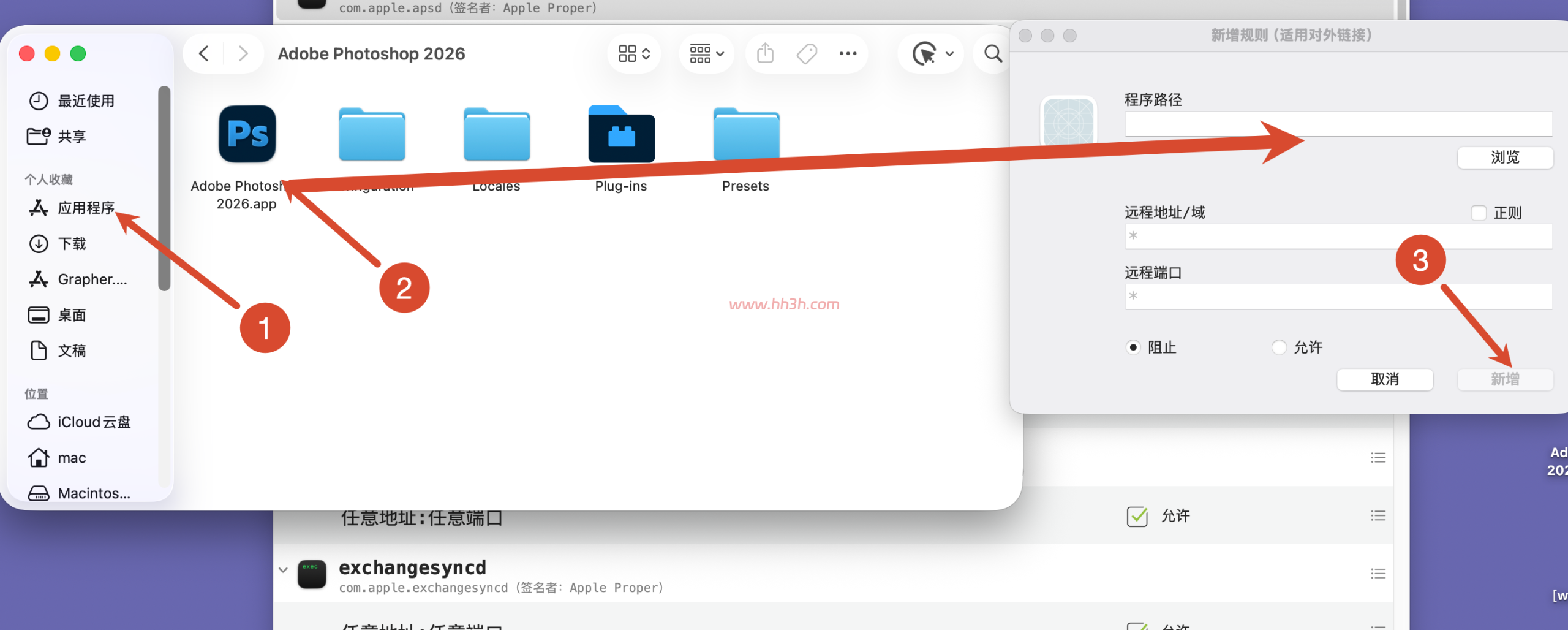Click the 'exchangesyncd' process name

click(x=413, y=567)
